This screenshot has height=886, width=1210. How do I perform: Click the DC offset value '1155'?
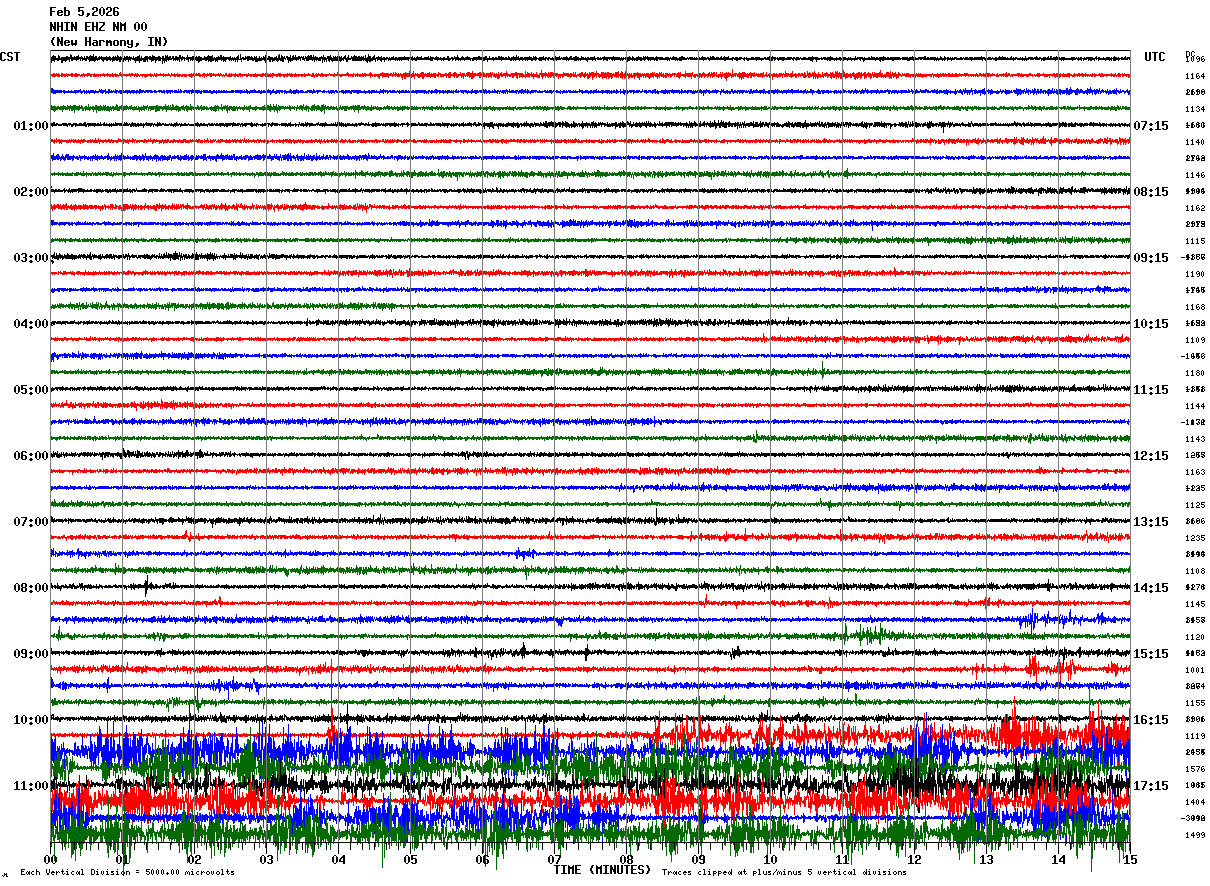click(x=1195, y=703)
